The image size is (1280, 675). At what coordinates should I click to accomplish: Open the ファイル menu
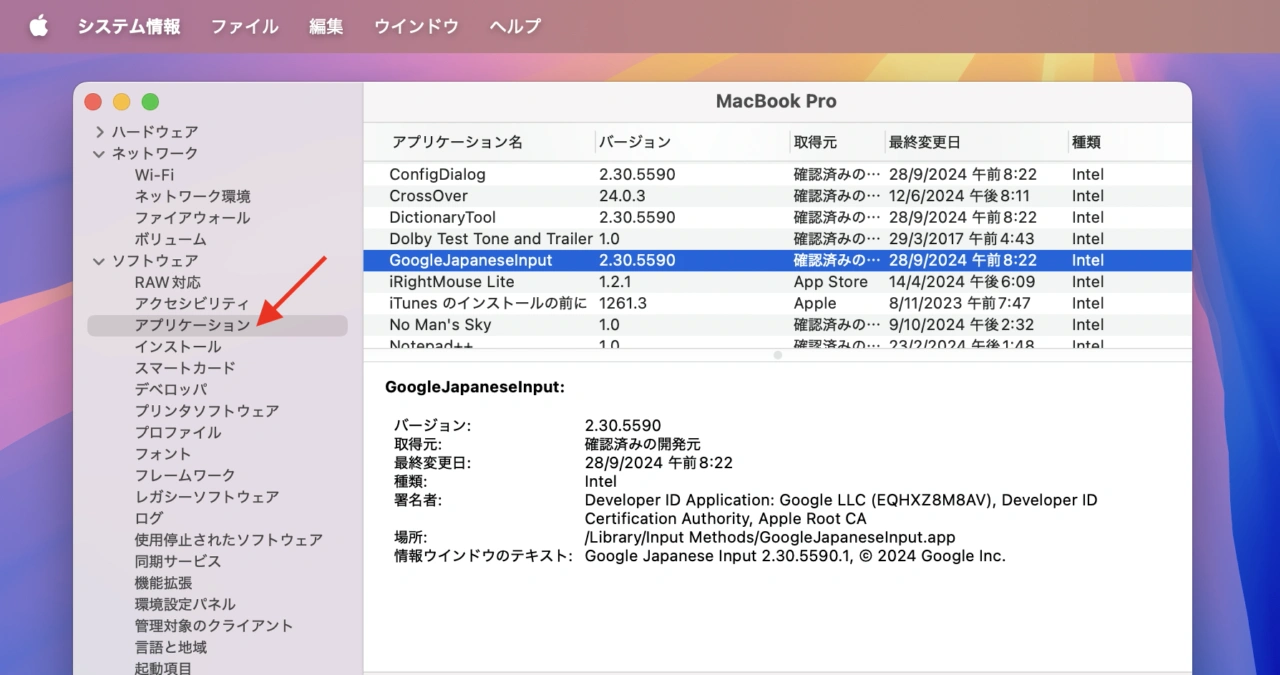click(x=244, y=27)
